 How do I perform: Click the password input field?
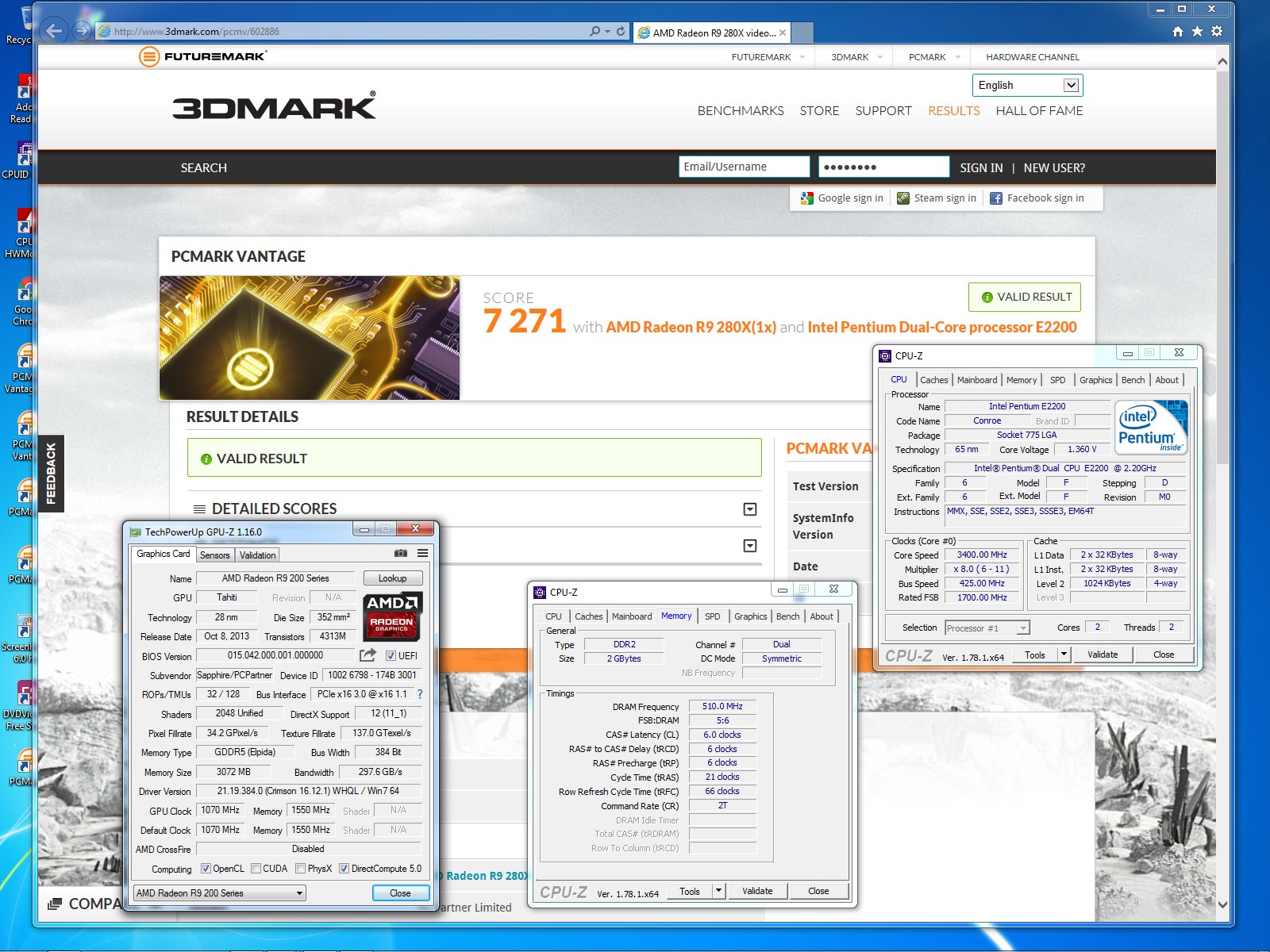(x=884, y=167)
